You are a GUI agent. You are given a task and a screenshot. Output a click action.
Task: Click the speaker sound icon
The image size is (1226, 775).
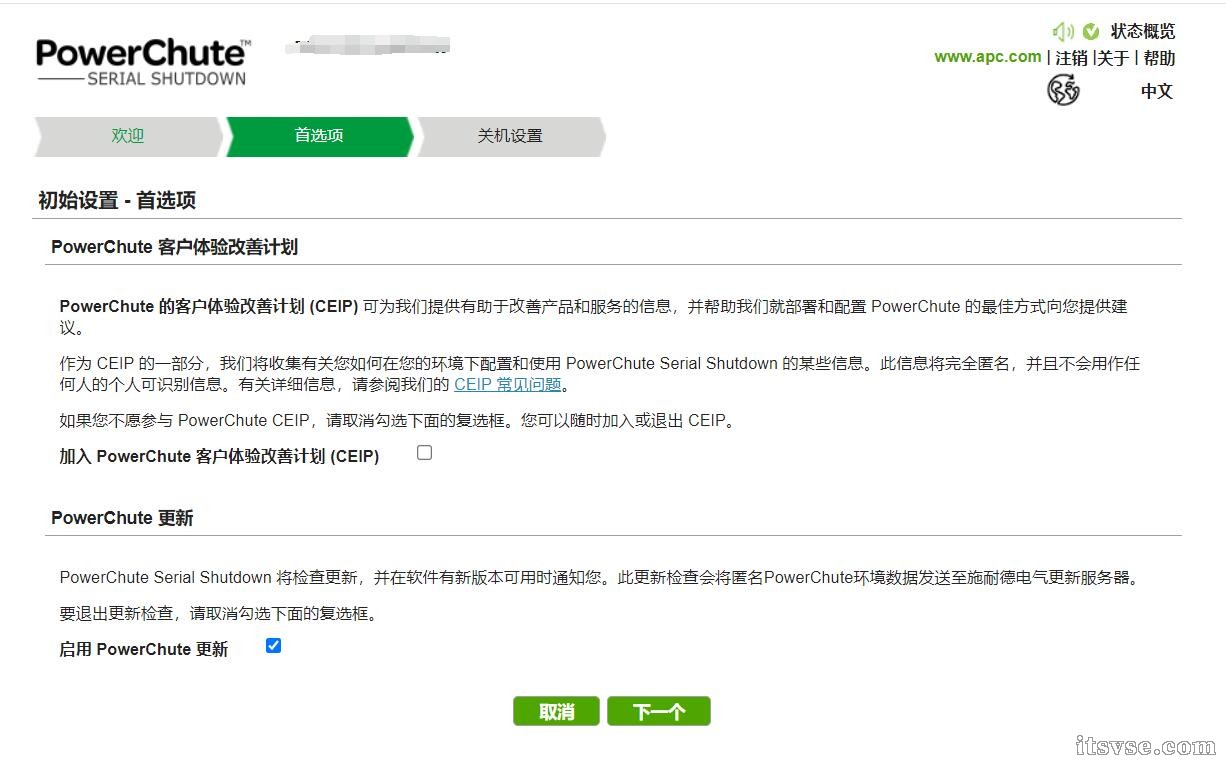tap(1063, 32)
